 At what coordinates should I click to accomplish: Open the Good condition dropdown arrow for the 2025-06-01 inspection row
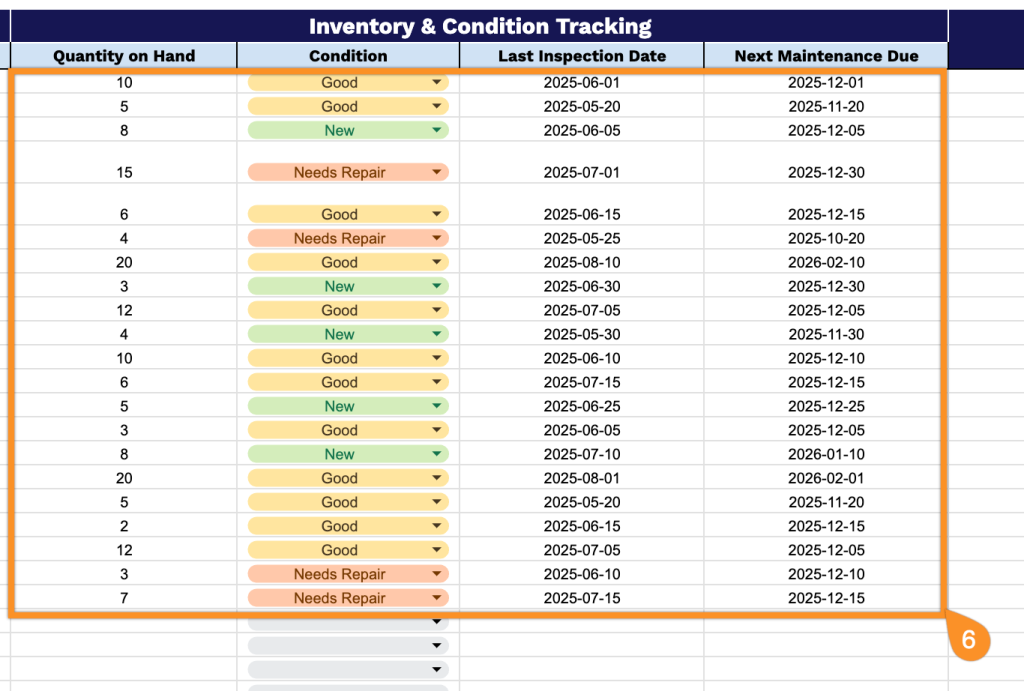[x=436, y=82]
